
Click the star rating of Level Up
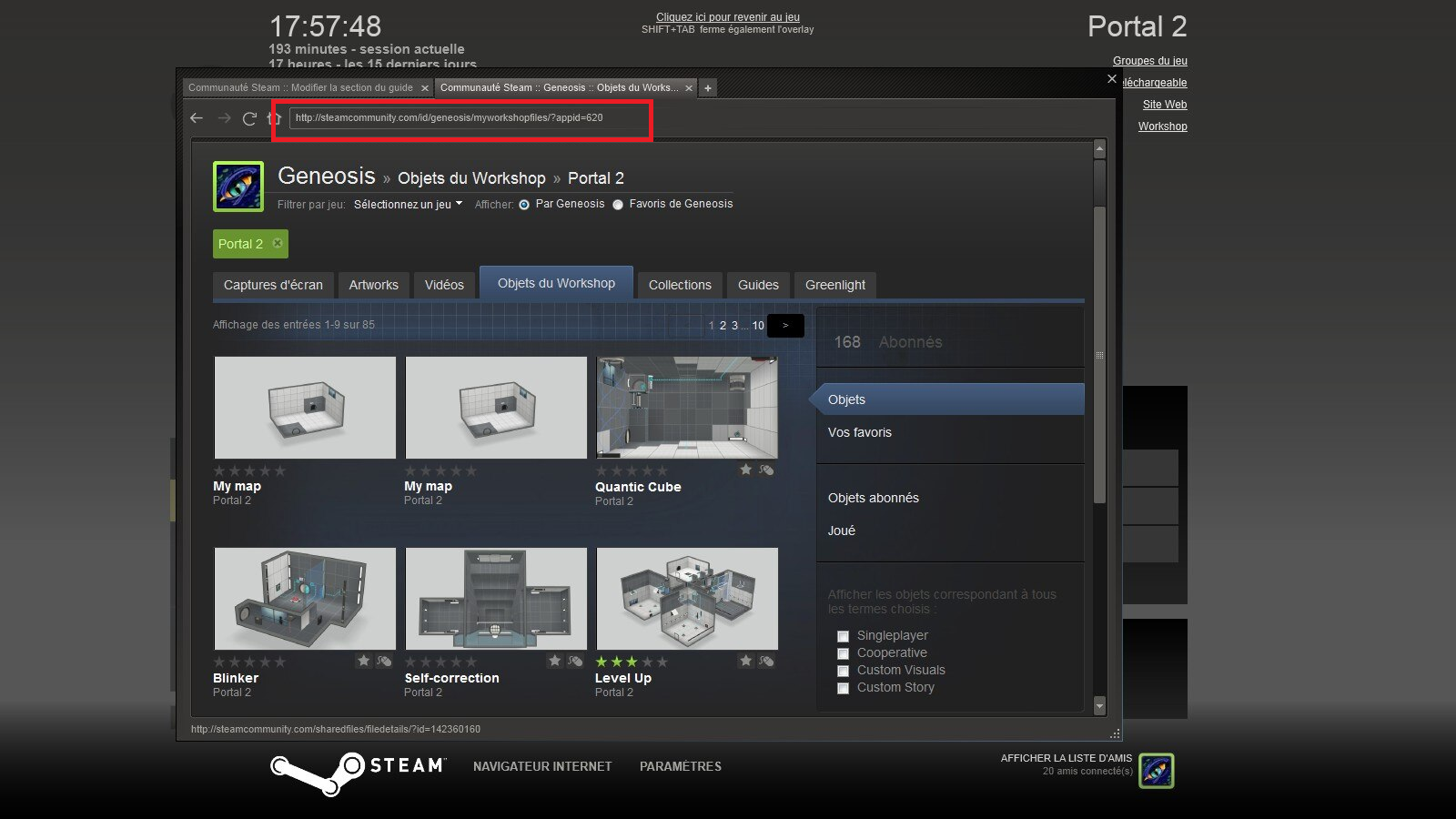pos(632,662)
